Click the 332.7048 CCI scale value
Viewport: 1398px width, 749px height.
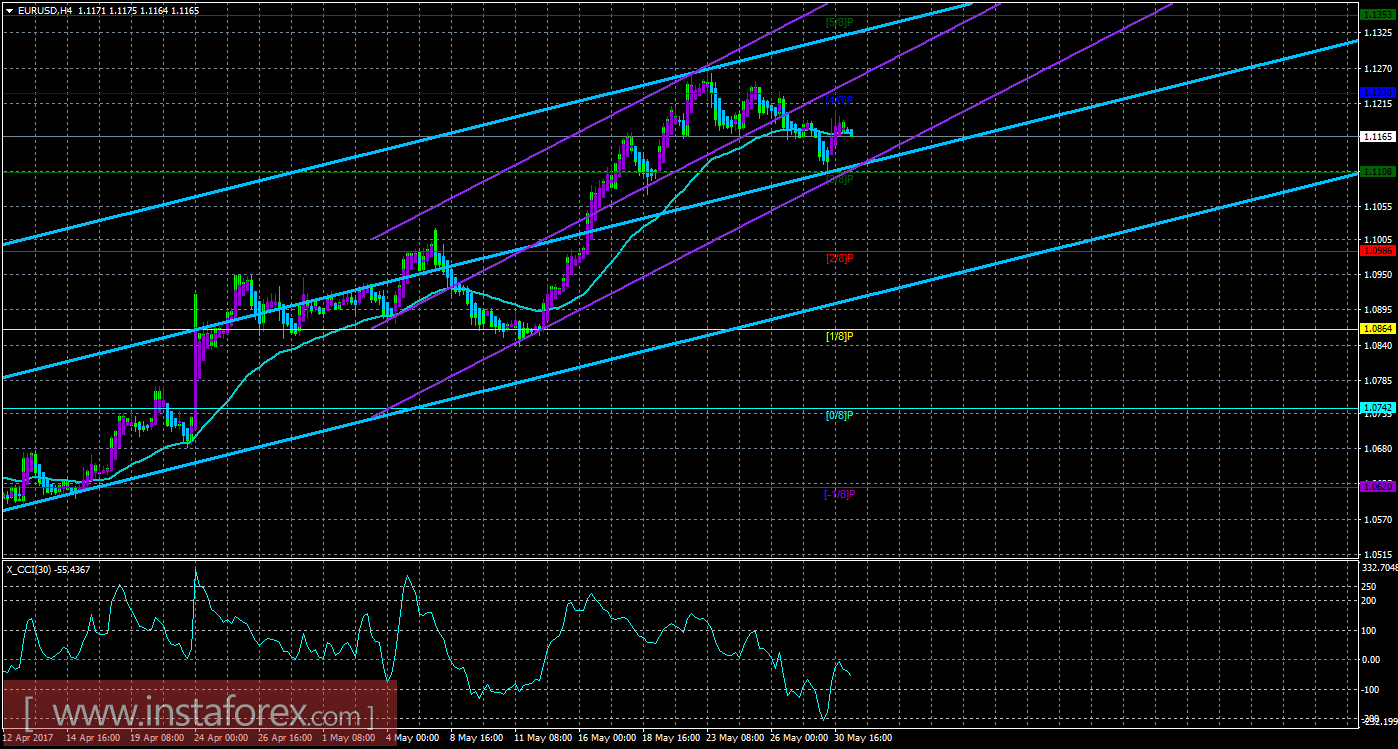[x=1379, y=567]
